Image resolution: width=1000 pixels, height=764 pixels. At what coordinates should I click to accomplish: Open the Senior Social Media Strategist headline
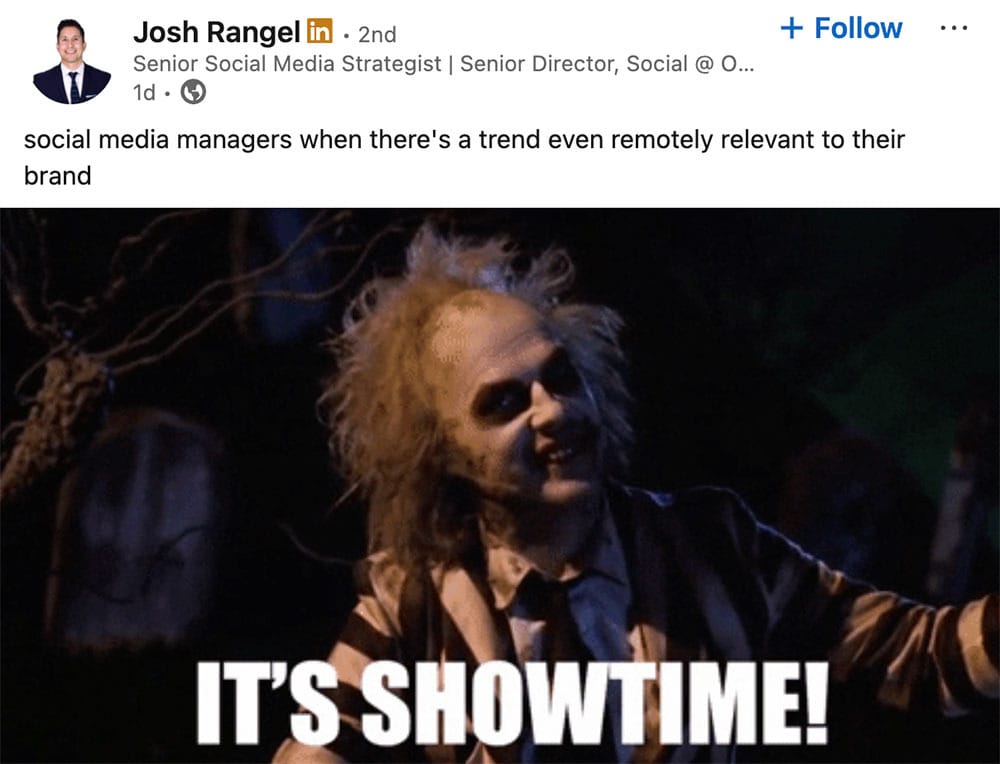click(x=287, y=64)
